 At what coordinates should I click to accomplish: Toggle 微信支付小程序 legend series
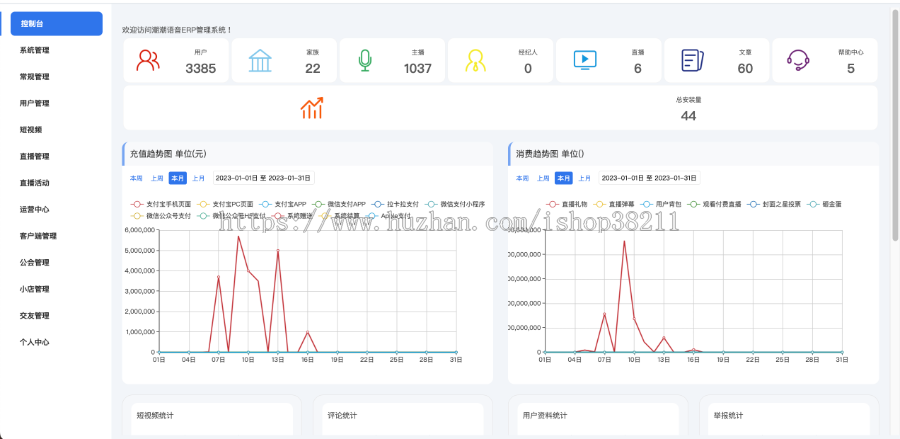455,204
